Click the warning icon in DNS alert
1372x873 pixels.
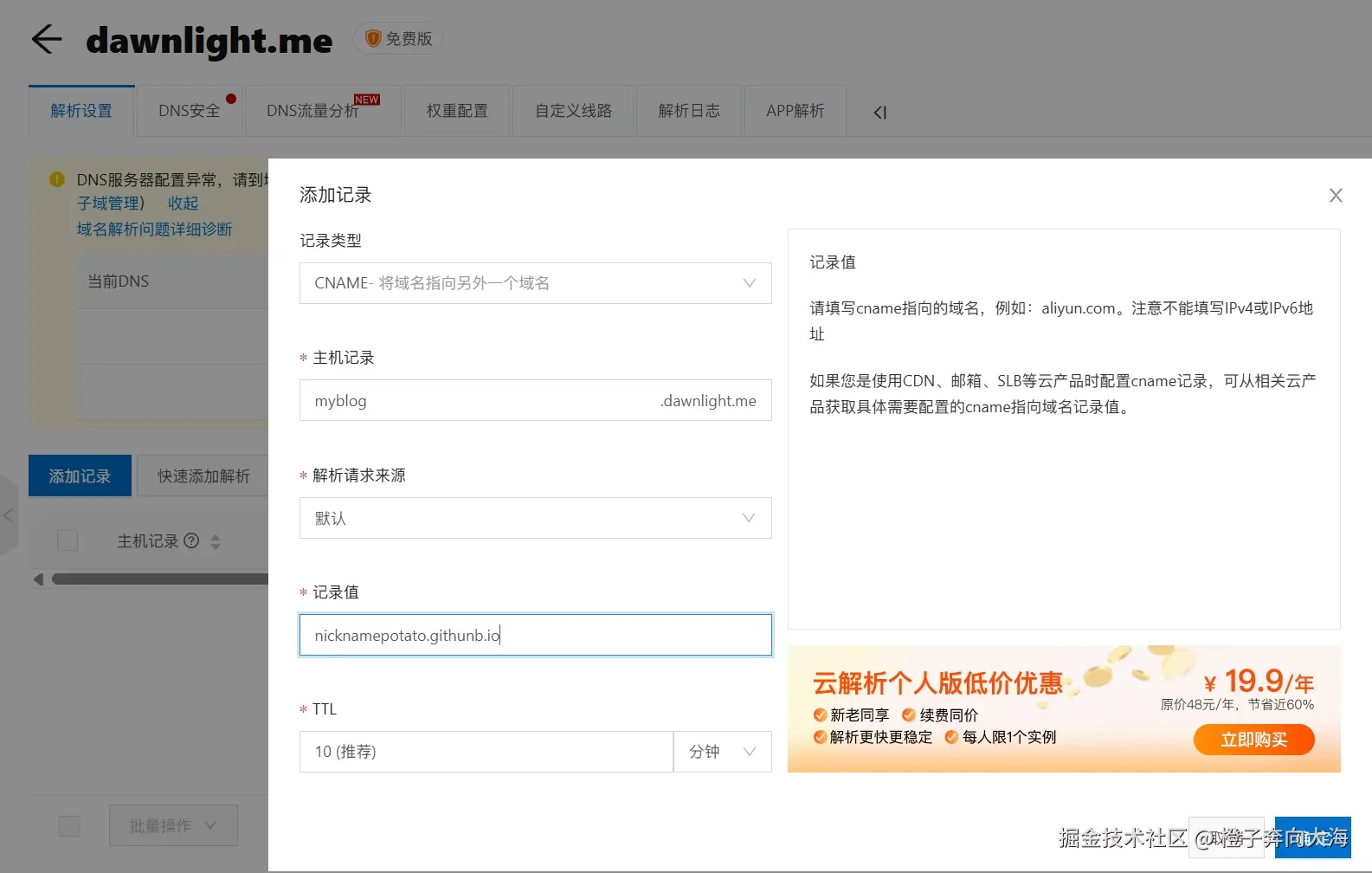pos(57,179)
